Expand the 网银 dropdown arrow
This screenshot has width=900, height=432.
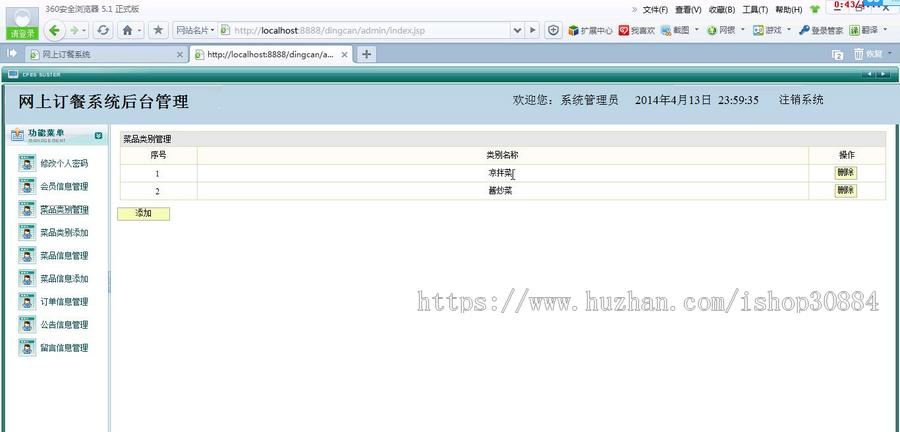743,29
